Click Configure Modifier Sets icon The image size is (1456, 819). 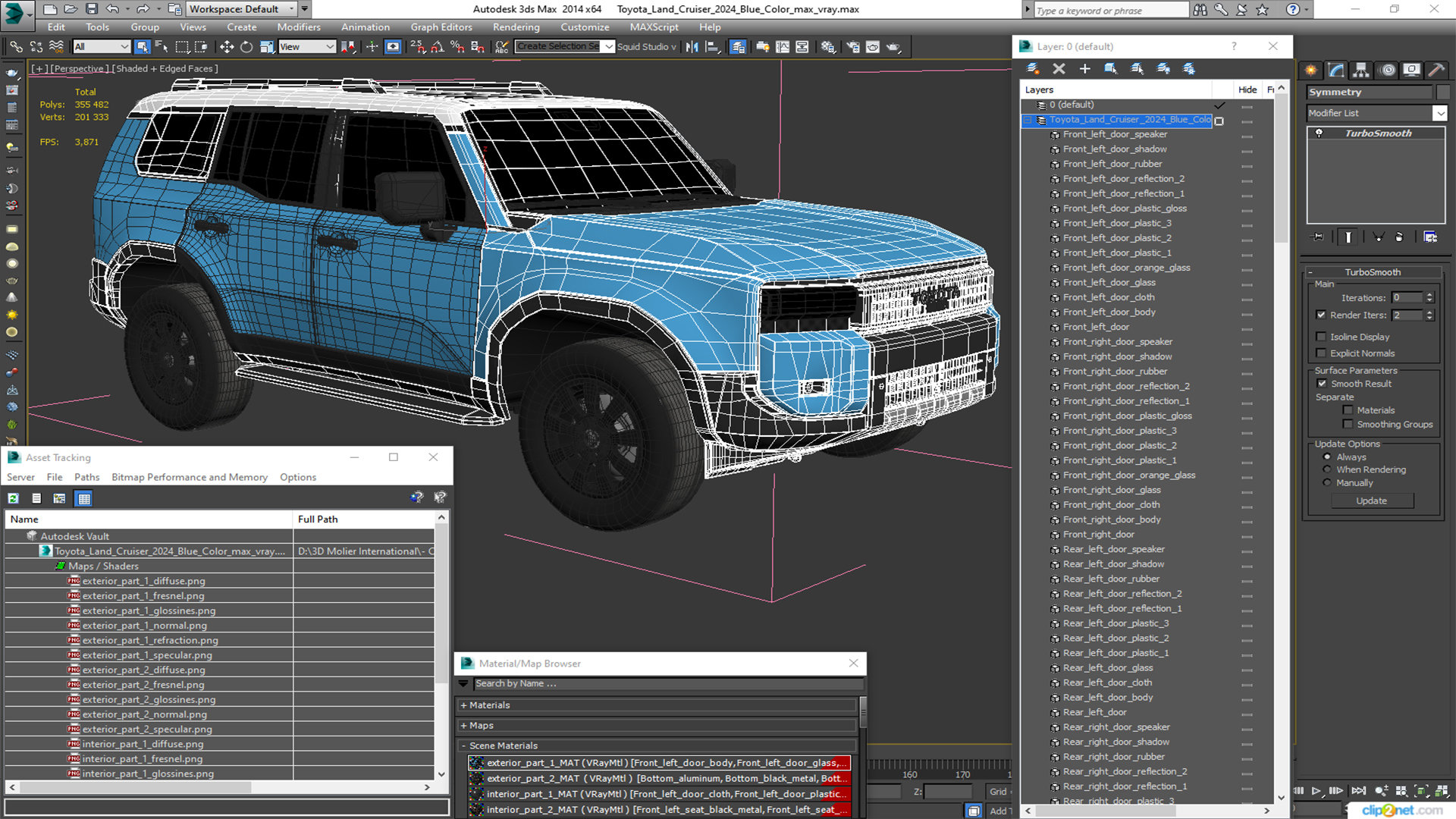click(1430, 237)
